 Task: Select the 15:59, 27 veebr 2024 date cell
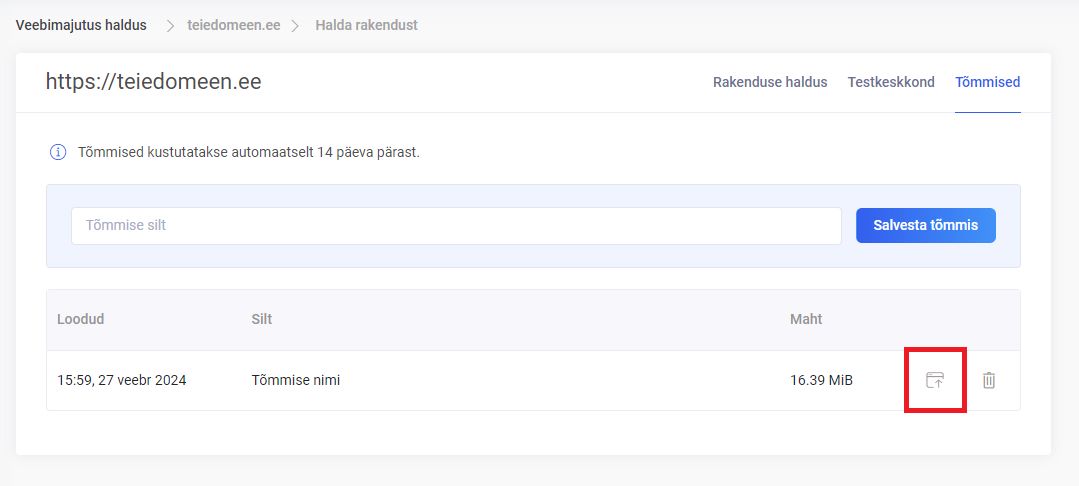coord(122,380)
